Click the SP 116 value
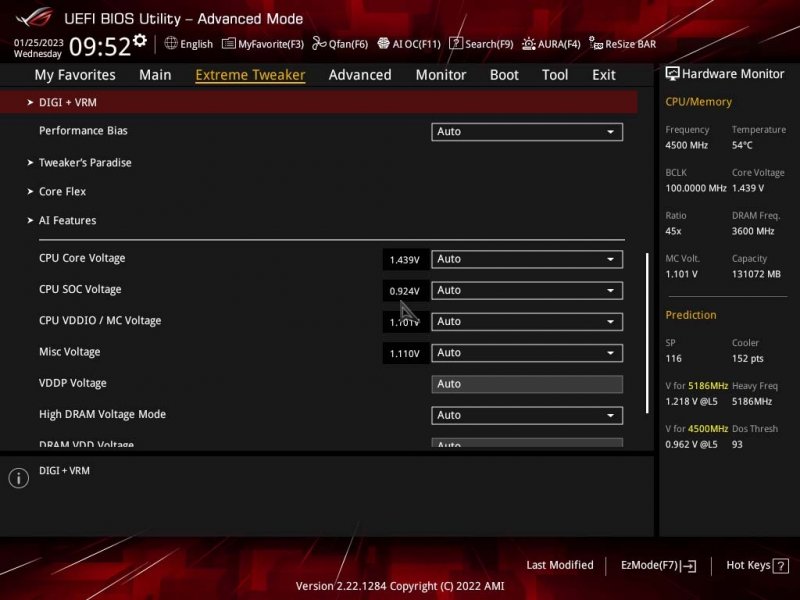This screenshot has width=800, height=600. point(673,359)
